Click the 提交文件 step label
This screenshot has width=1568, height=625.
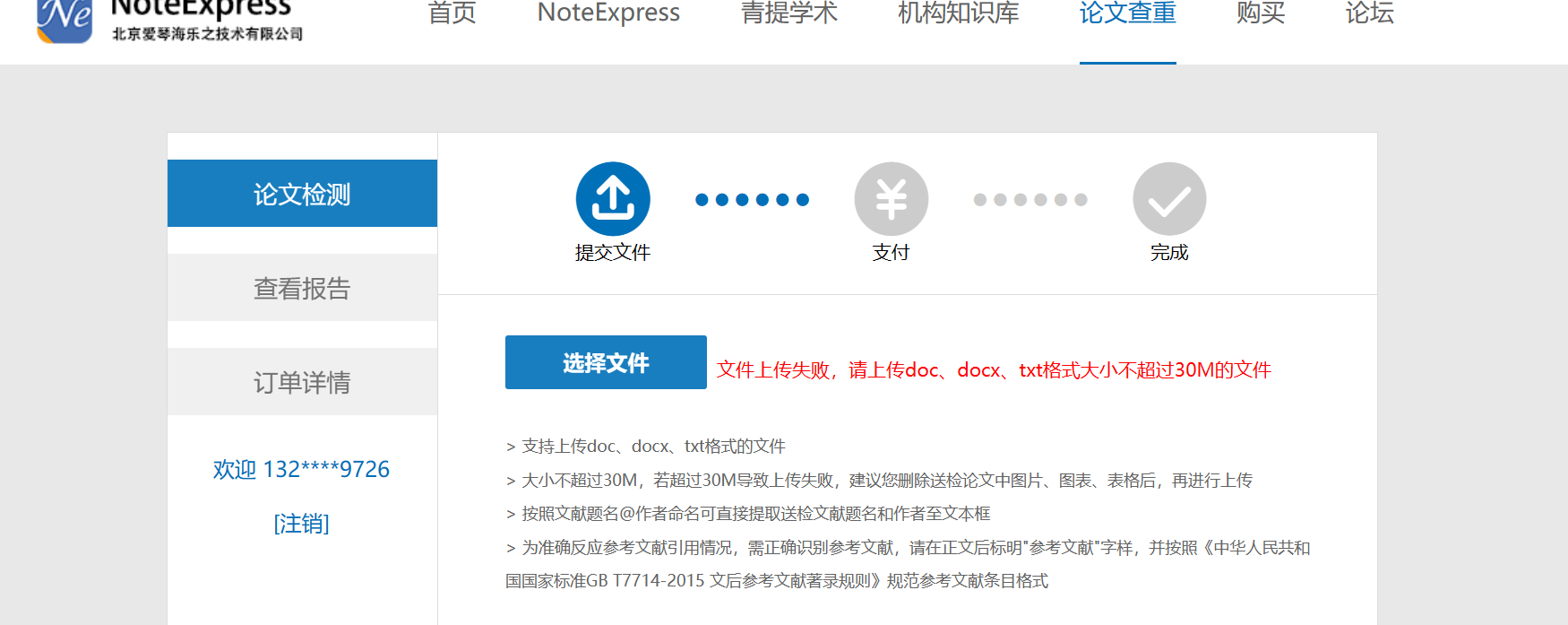pos(613,253)
